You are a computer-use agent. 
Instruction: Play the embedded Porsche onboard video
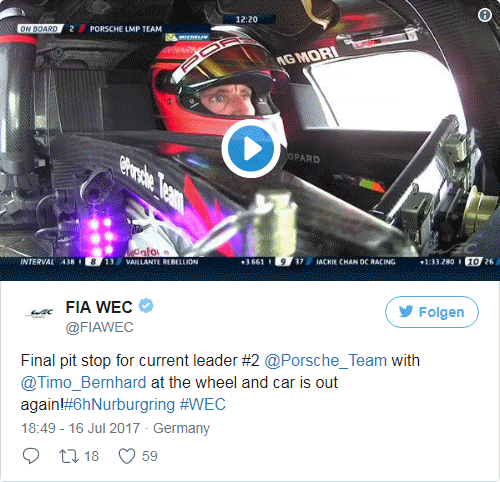[x=250, y=148]
